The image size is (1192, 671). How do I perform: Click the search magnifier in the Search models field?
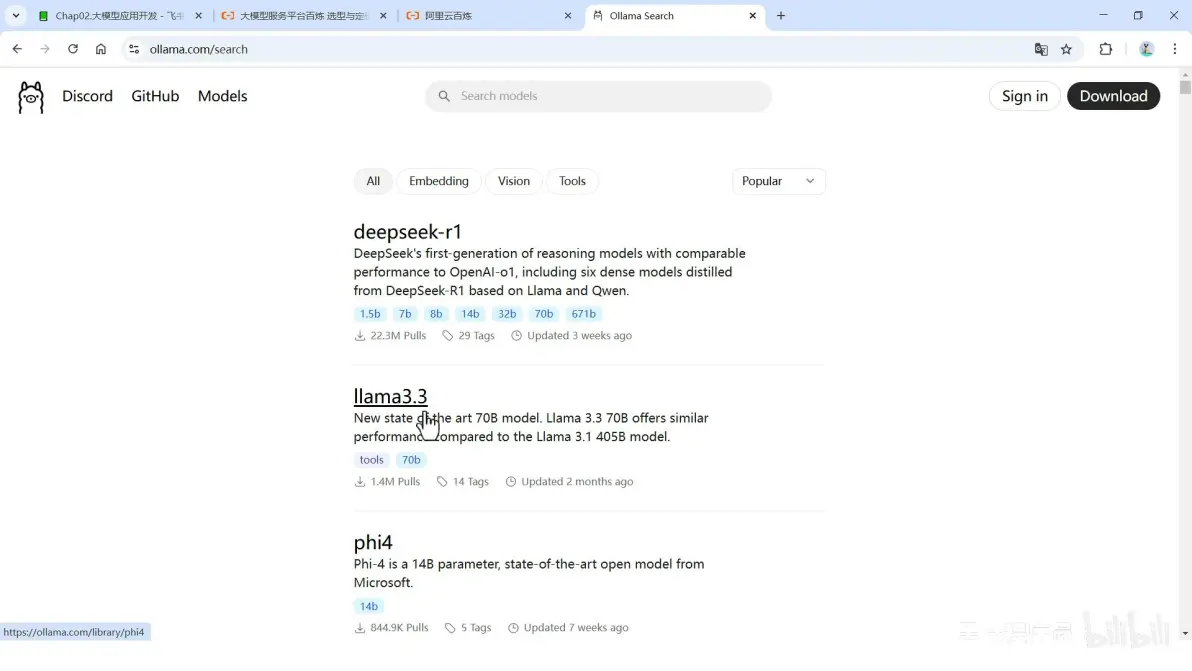pos(444,96)
